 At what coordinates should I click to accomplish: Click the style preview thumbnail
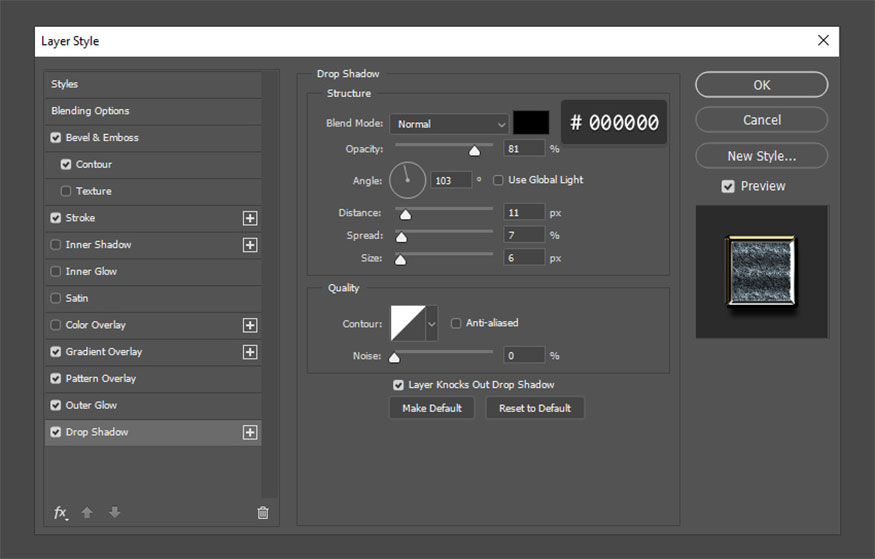click(x=762, y=272)
